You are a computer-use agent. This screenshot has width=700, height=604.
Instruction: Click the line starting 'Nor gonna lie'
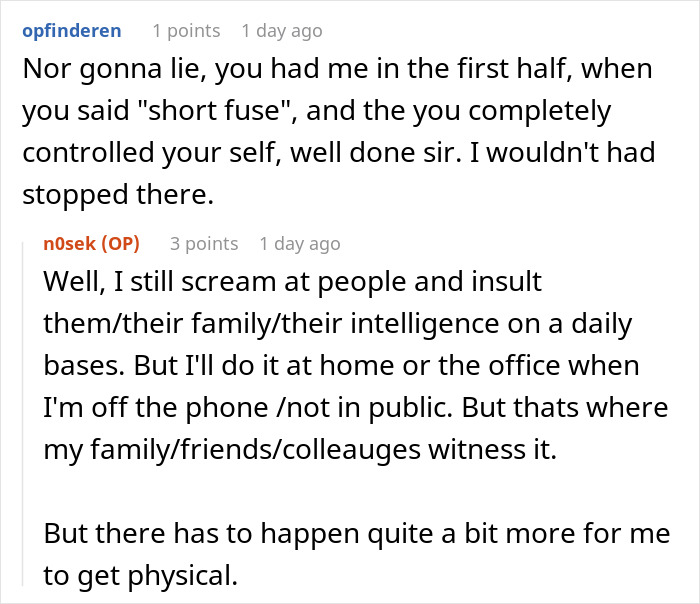[338, 70]
